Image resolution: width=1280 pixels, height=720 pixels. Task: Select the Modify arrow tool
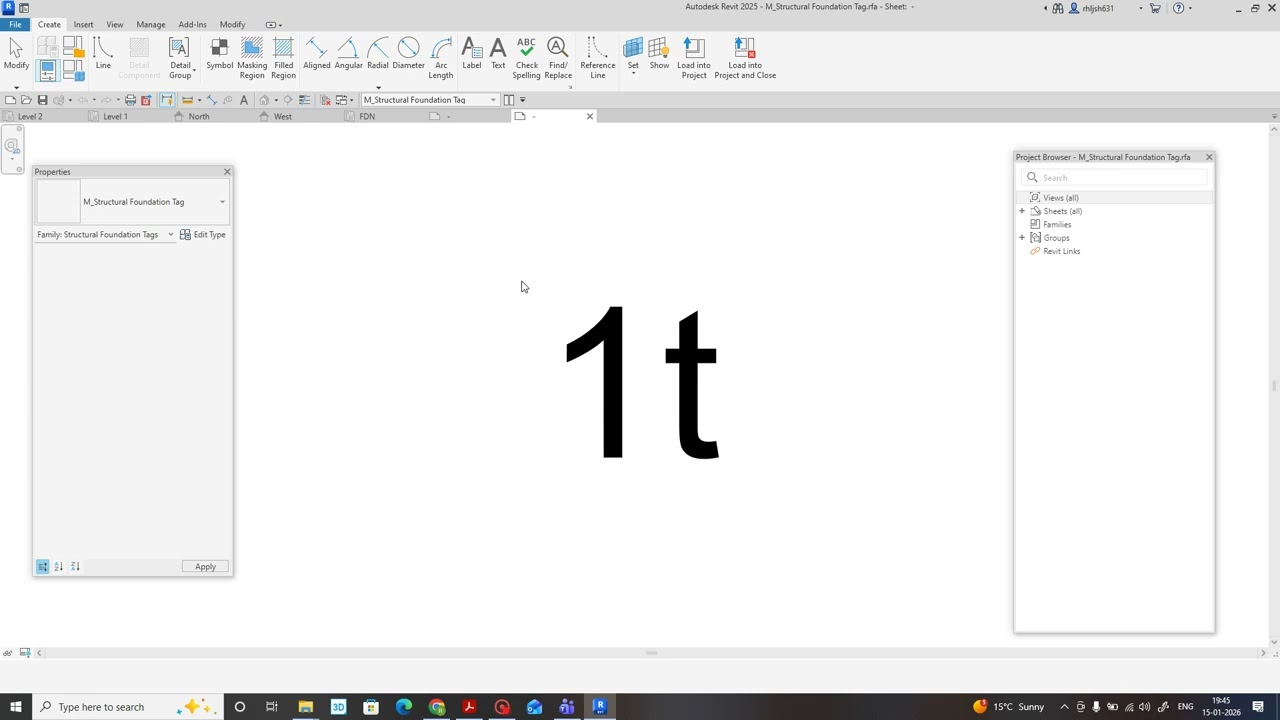pos(16,54)
